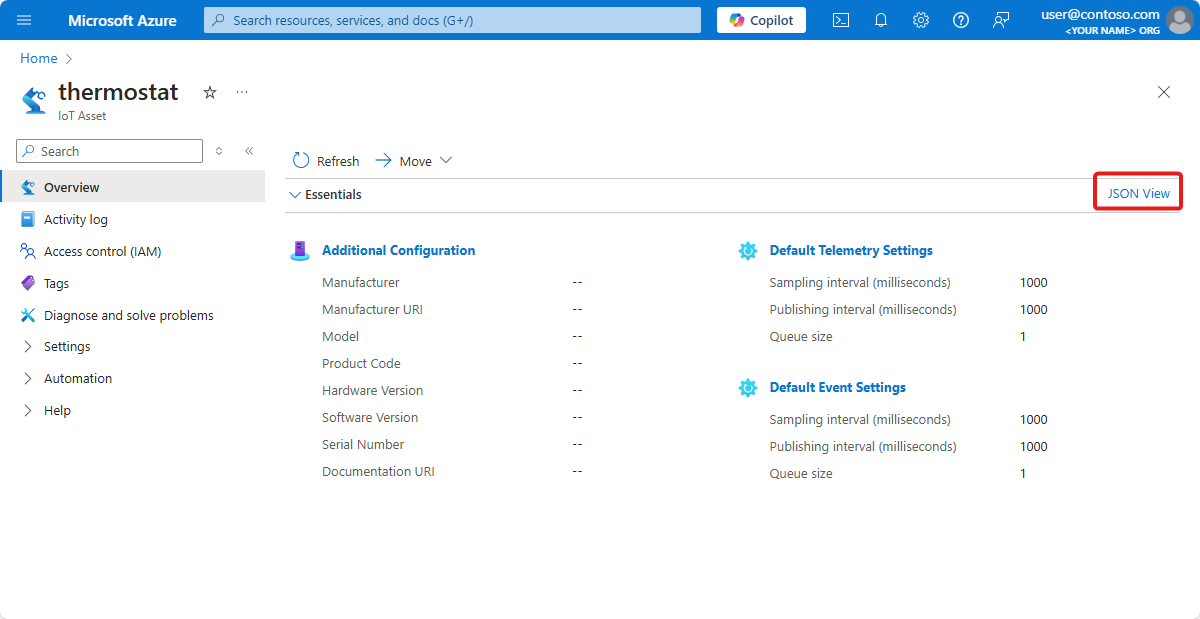Click the Microsoft Azure title link
The image size is (1200, 619).
[122, 20]
